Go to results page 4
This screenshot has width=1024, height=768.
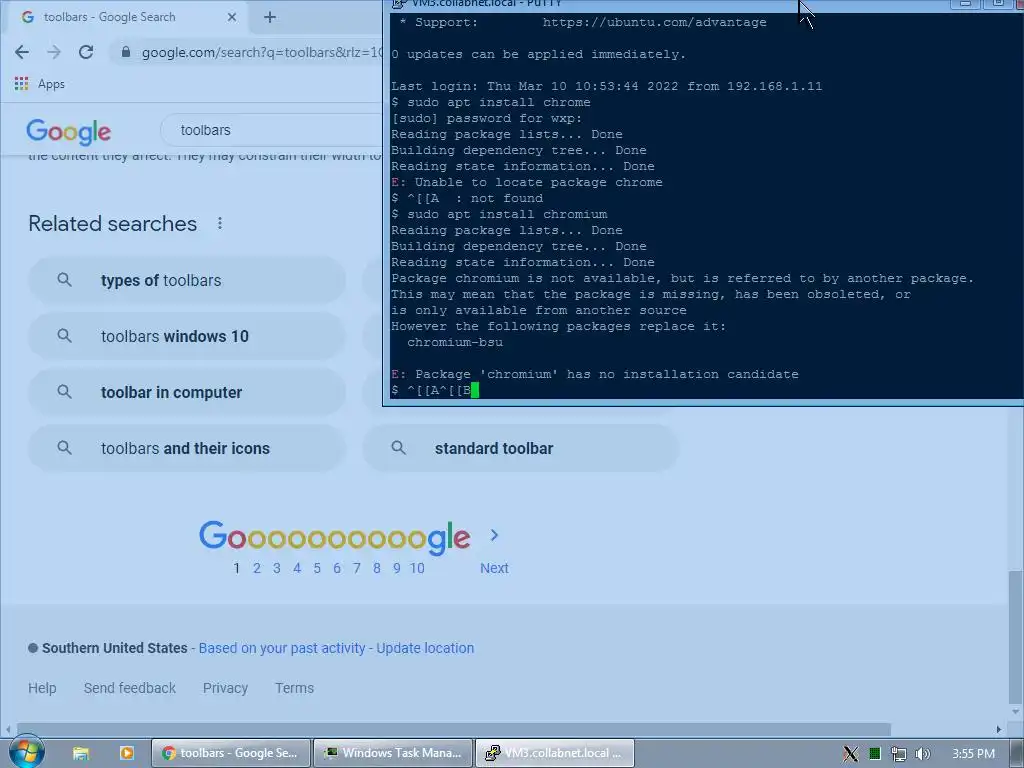(x=297, y=568)
